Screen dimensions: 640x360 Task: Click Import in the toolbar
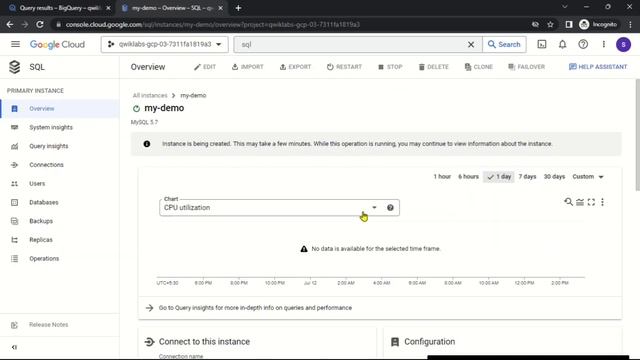[248, 67]
